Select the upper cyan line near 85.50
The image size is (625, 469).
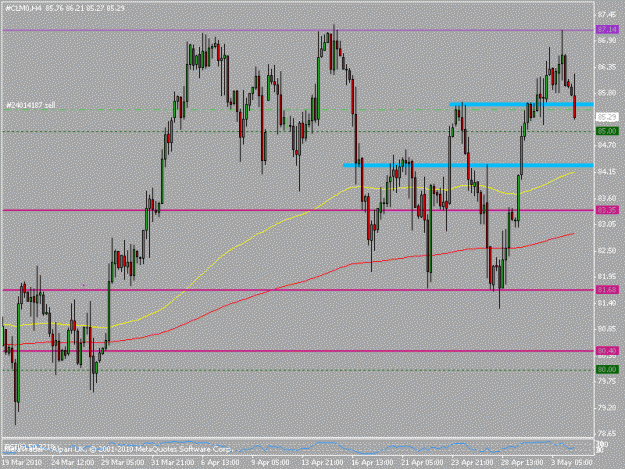521,104
